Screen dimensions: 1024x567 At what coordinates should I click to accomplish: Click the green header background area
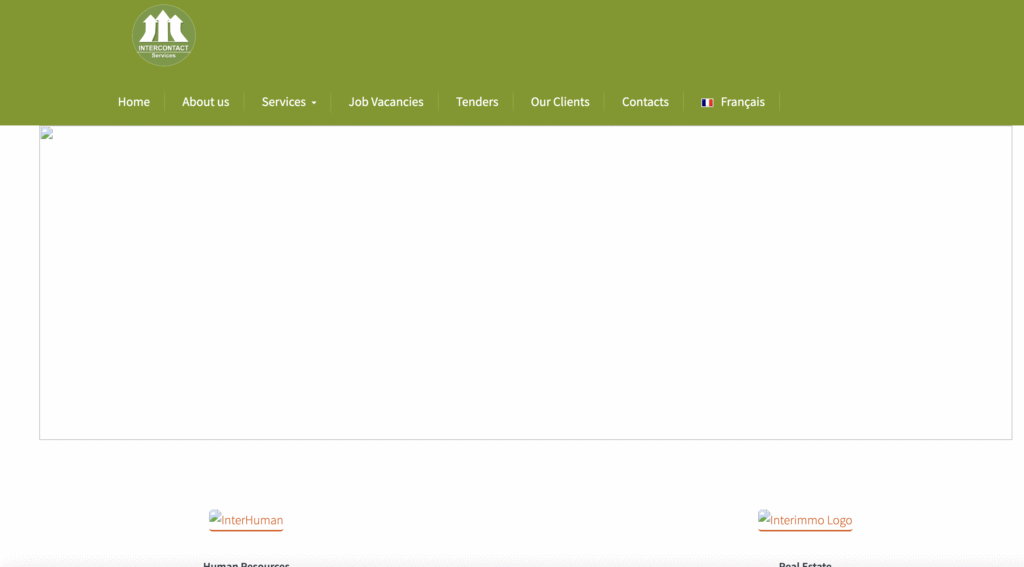[x=600, y=40]
